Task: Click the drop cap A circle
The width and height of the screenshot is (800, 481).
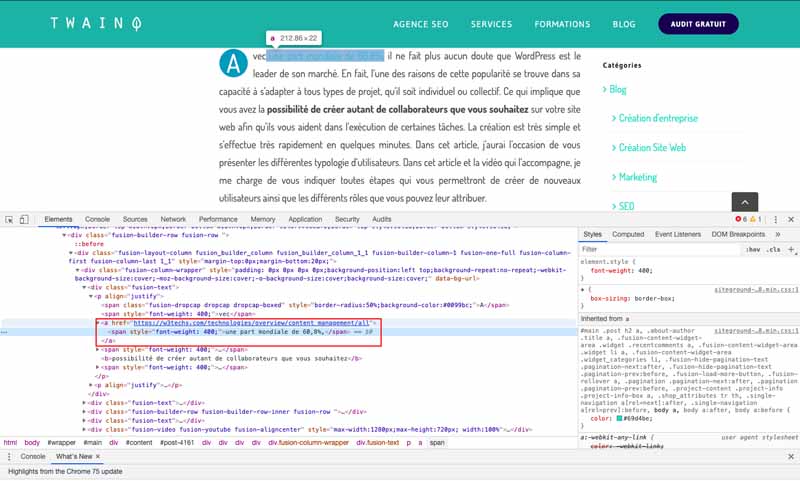Action: [x=233, y=63]
